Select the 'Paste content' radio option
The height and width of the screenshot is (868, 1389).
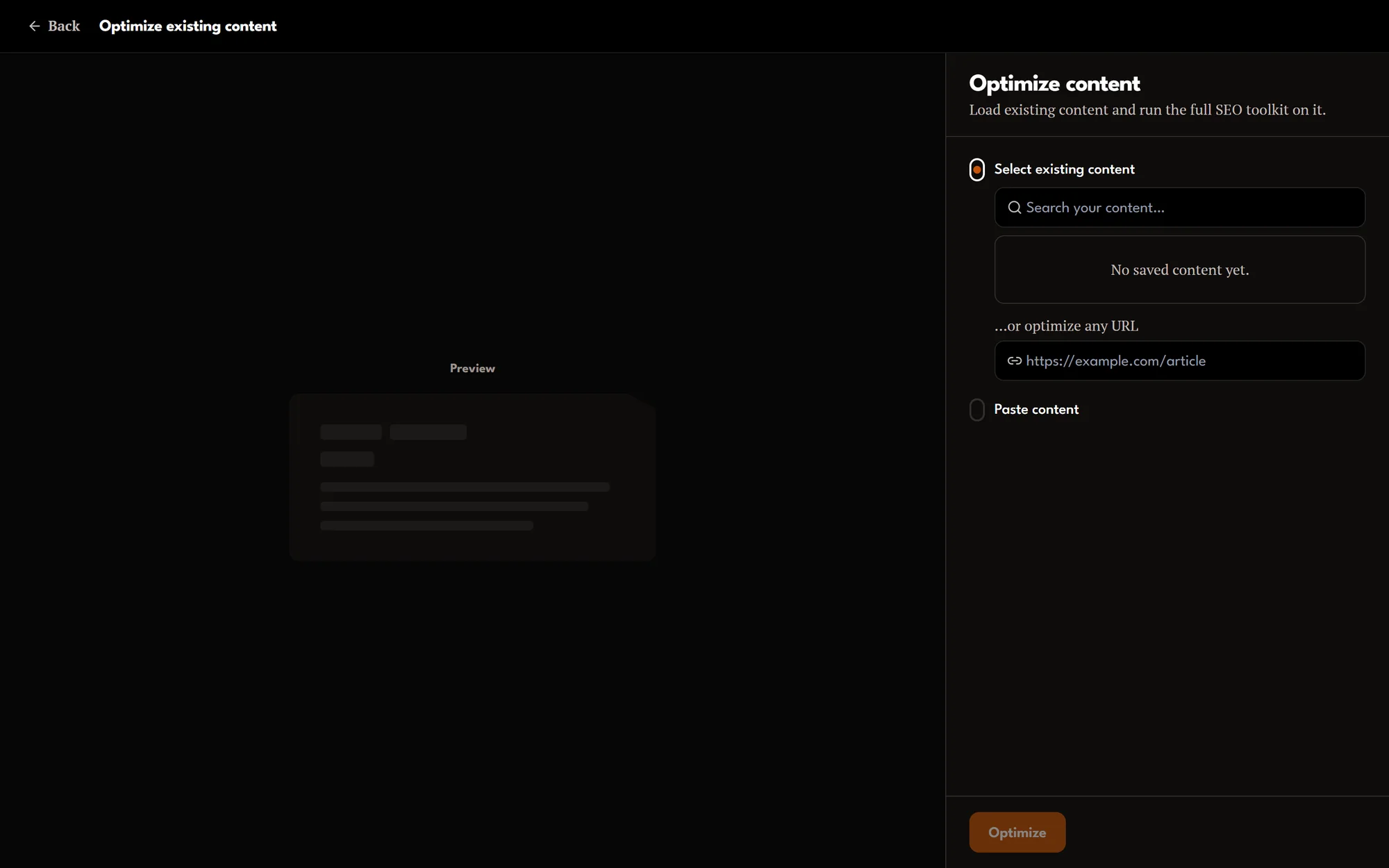pyautogui.click(x=976, y=410)
